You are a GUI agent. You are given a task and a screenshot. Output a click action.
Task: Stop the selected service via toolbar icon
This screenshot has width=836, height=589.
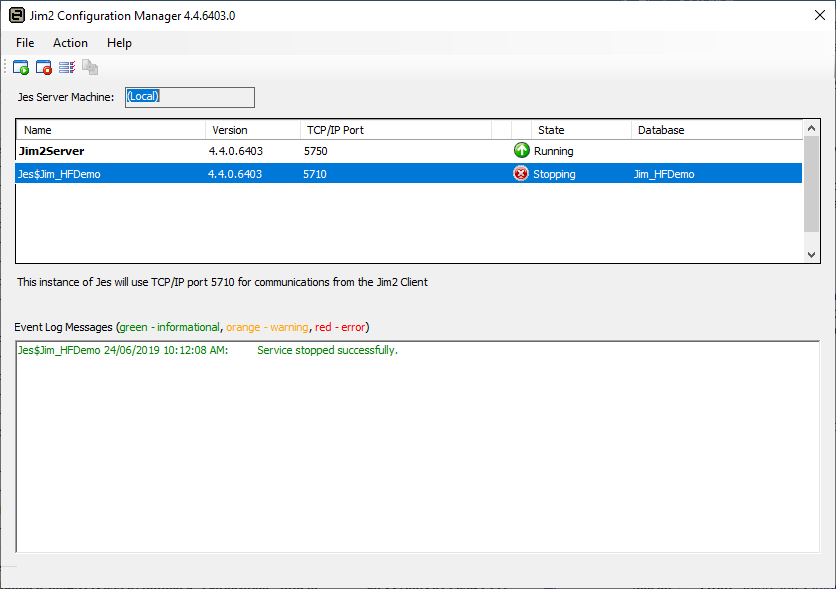[43, 66]
